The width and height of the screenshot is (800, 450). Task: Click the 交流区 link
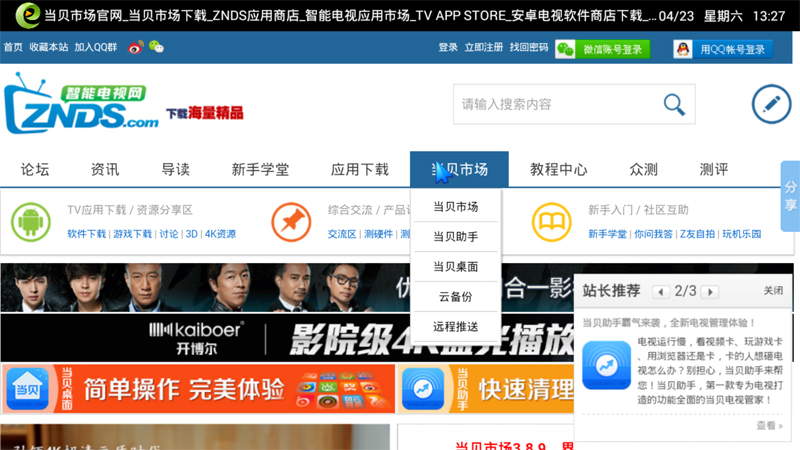[x=342, y=234]
